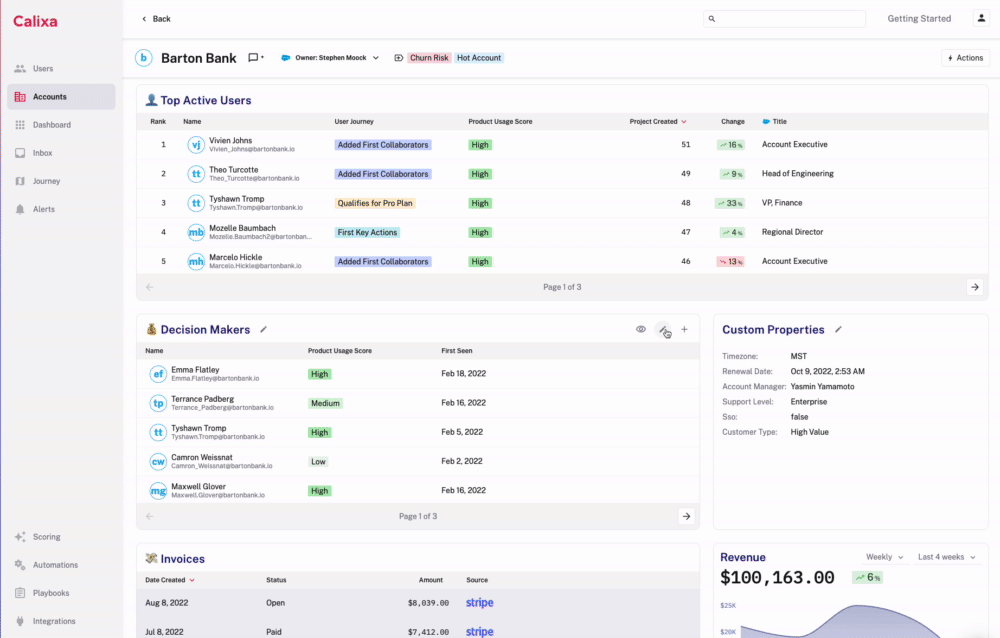
Task: Open the Actions button menu
Action: pos(964,58)
